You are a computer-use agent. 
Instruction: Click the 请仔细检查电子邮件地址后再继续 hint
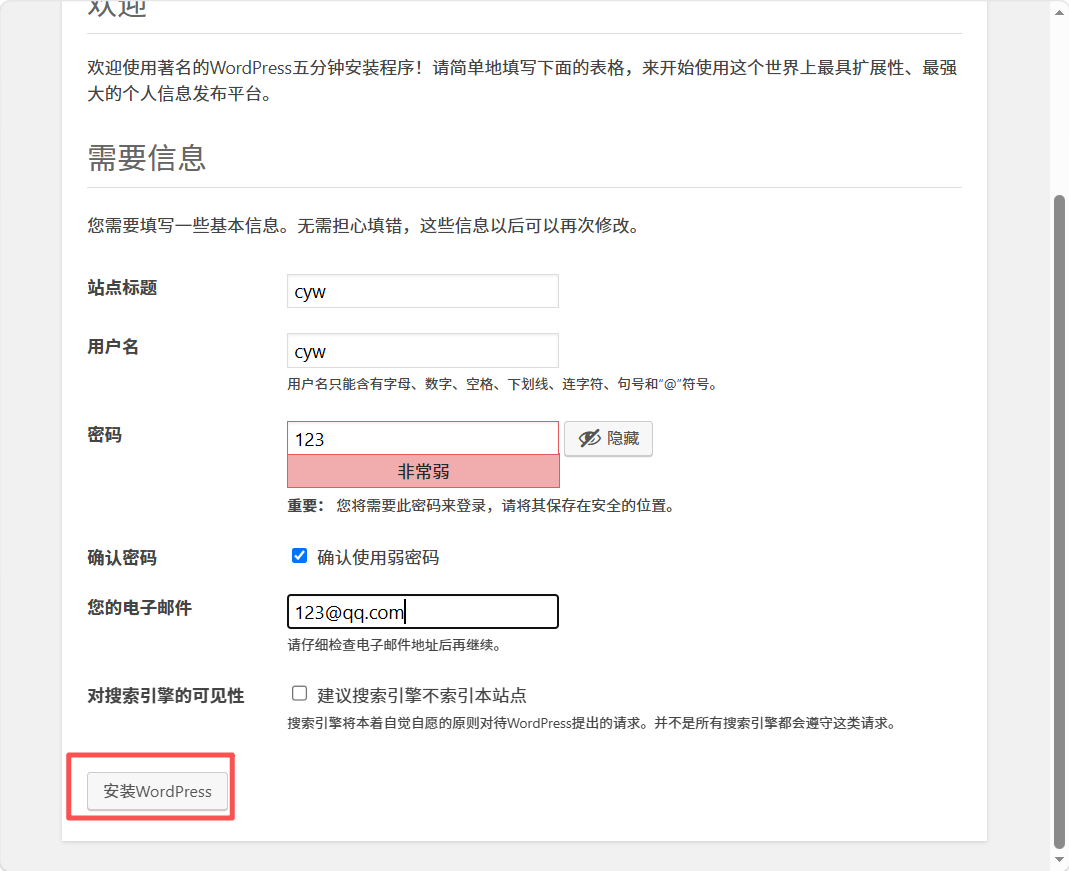395,645
